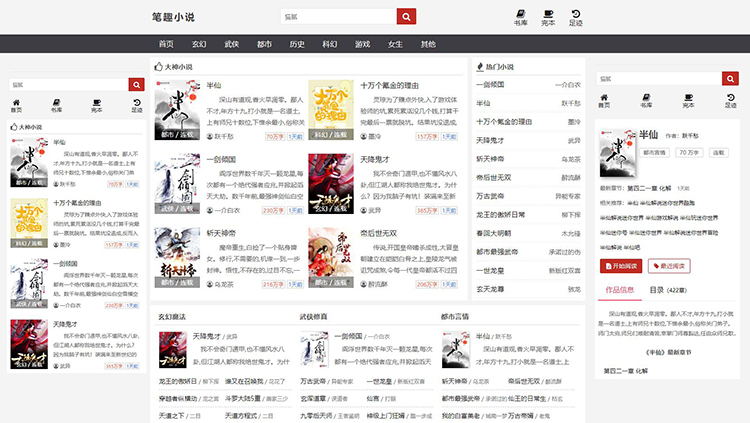Click search button in right mobile preview
Image resolution: width=750 pixels, height=423 pixels.
click(730, 78)
